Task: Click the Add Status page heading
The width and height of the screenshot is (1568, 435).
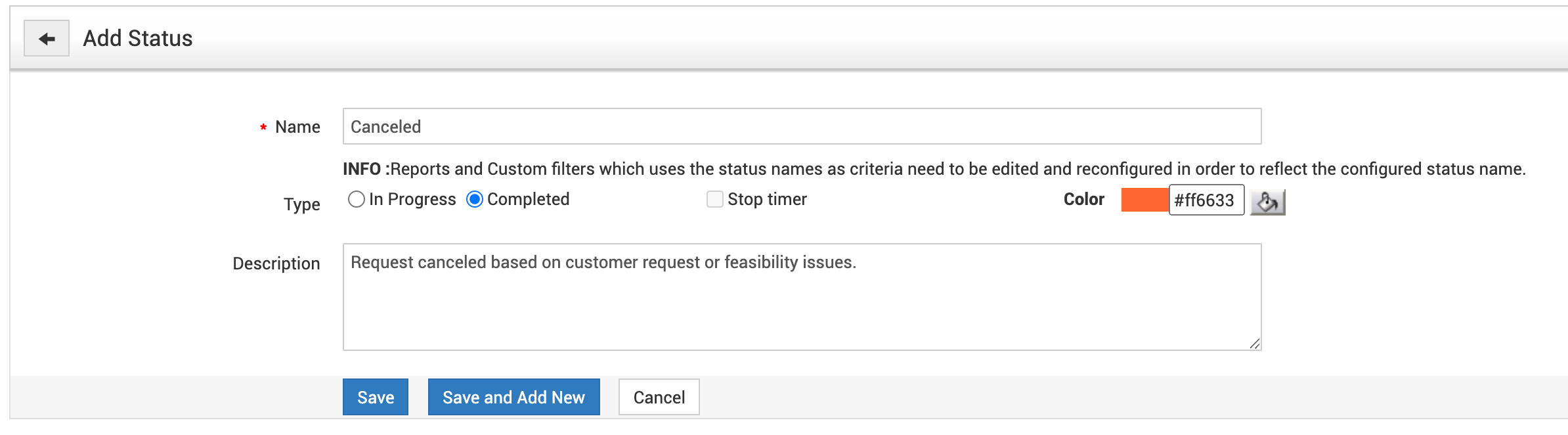Action: (138, 39)
